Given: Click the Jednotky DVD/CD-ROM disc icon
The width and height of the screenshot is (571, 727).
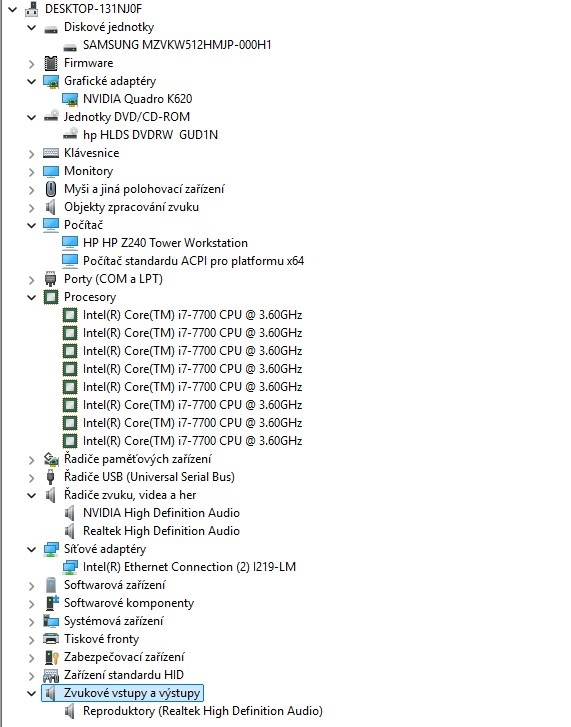Looking at the screenshot, I should coord(51,117).
